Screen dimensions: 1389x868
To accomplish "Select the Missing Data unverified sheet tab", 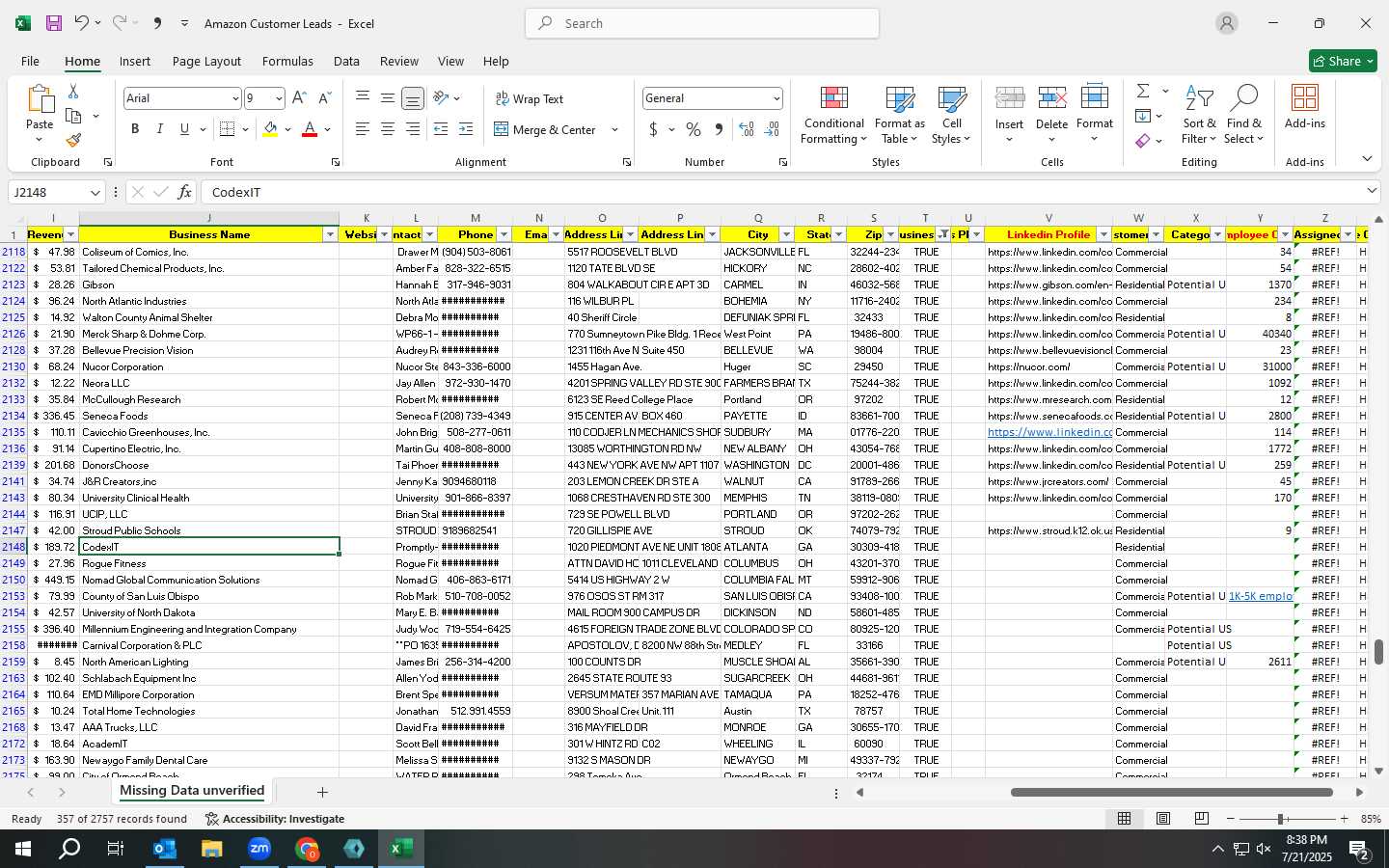I will [192, 791].
